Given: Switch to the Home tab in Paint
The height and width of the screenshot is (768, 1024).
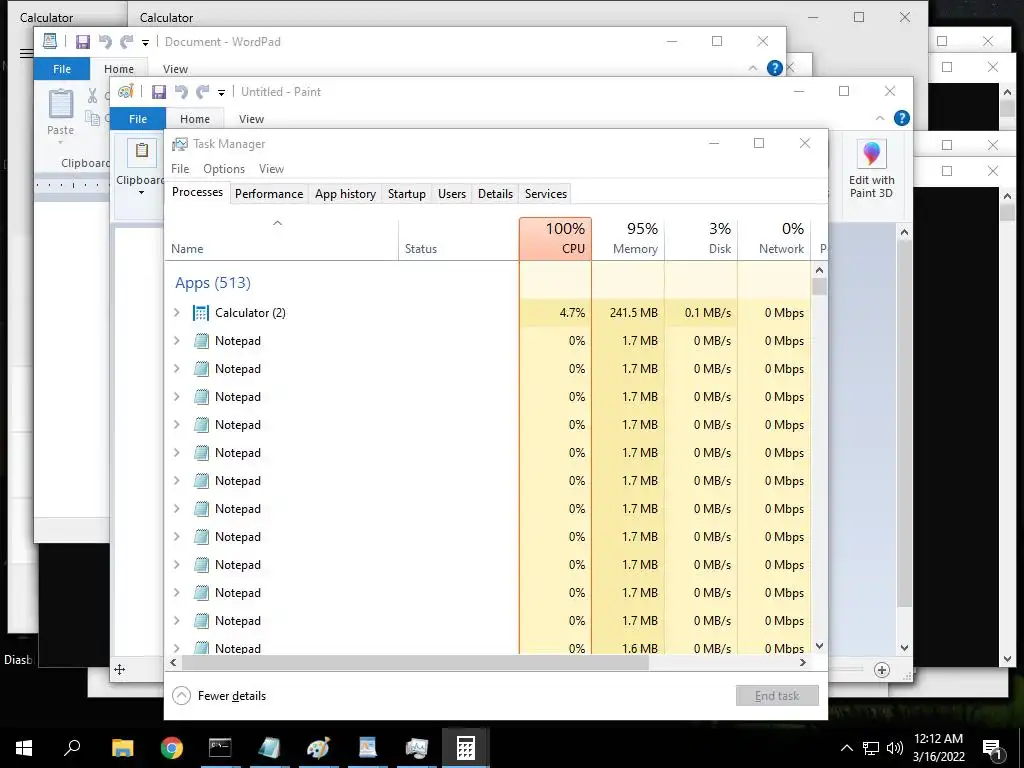Looking at the screenshot, I should tap(195, 119).
